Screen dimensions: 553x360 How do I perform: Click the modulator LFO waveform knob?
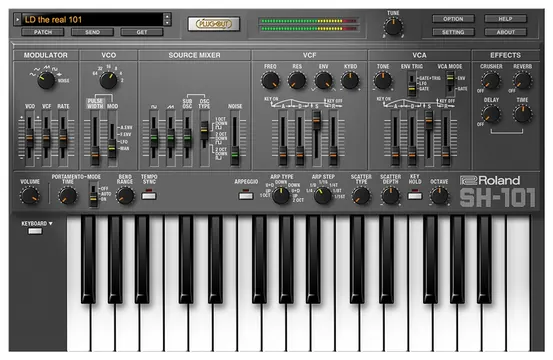click(46, 80)
